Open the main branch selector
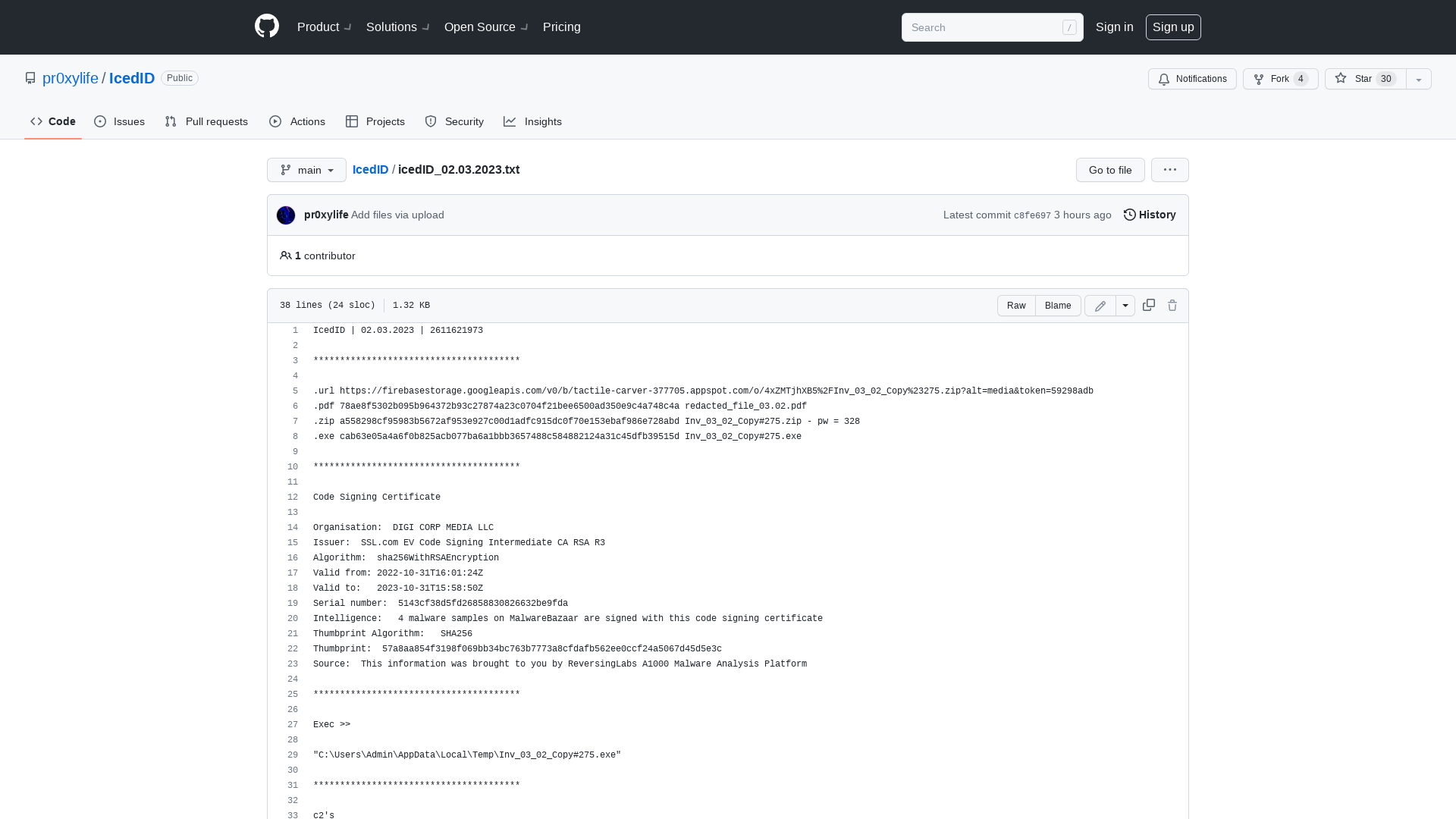 click(x=306, y=170)
